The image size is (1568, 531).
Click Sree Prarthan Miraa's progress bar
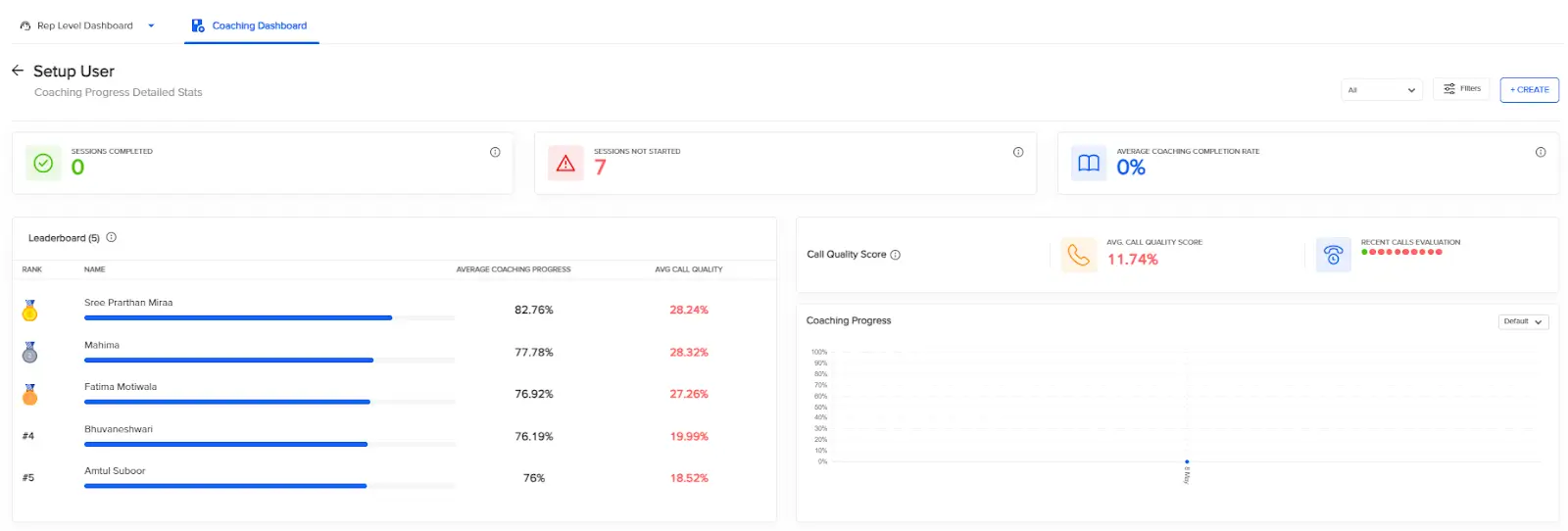pyautogui.click(x=269, y=317)
